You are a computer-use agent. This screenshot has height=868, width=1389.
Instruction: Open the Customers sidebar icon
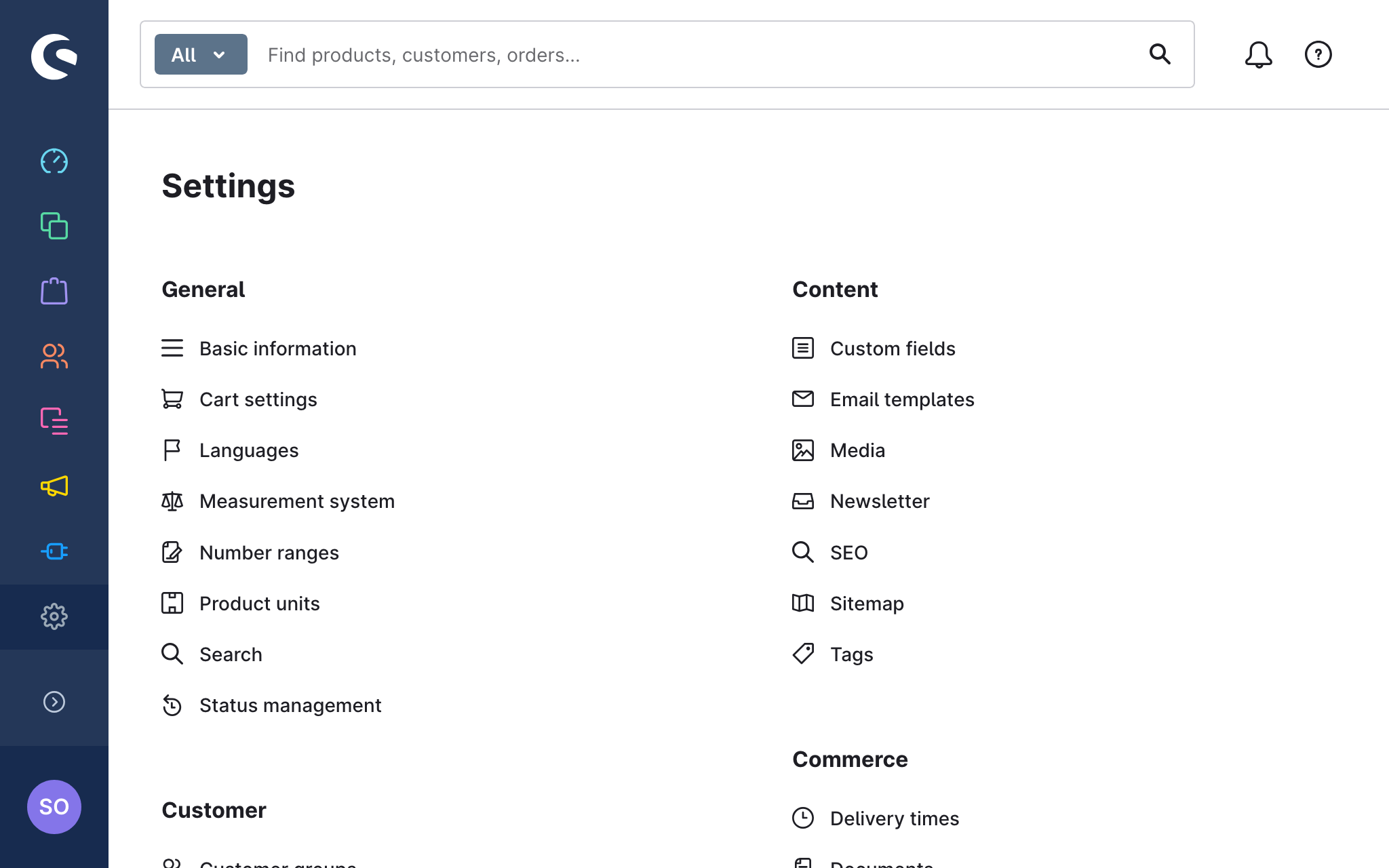(54, 356)
